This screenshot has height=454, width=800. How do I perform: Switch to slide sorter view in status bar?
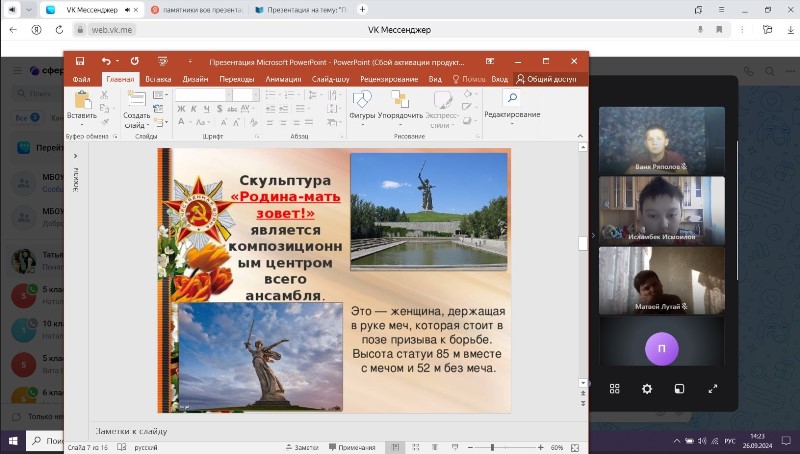tap(415, 447)
